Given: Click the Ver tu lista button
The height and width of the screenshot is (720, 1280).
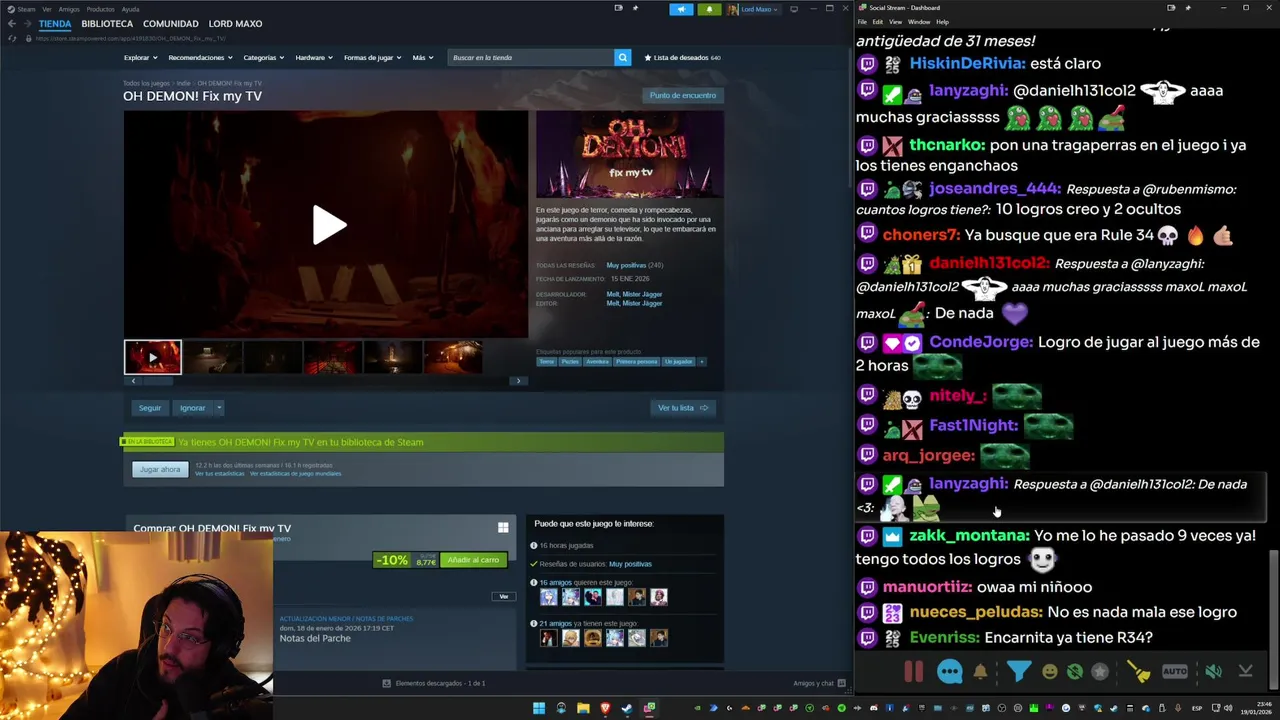Looking at the screenshot, I should (683, 407).
